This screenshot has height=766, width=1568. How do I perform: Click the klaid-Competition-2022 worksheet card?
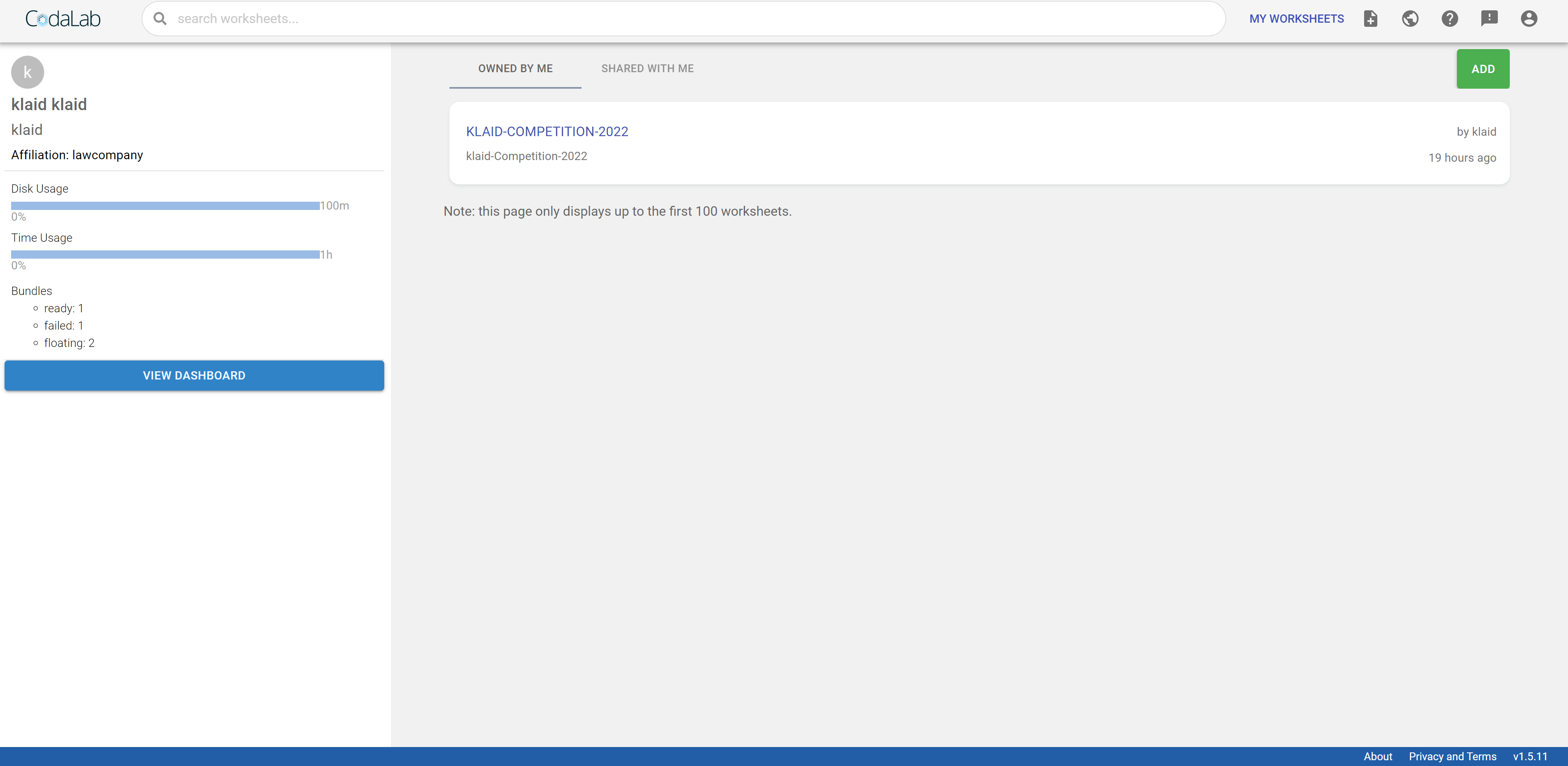coord(974,157)
